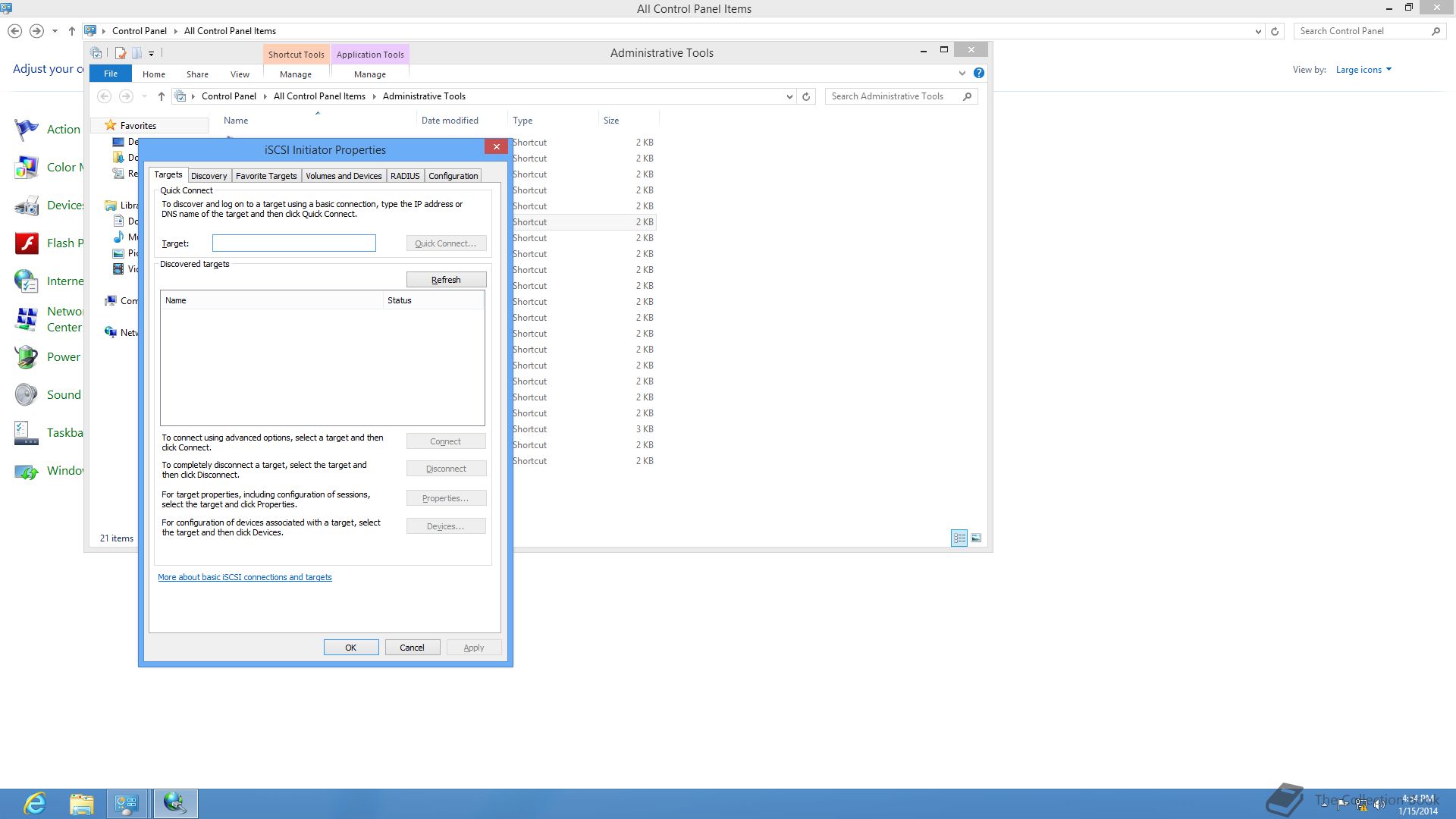Sort discovered targets by Status column
The width and height of the screenshot is (1456, 819).
point(434,300)
